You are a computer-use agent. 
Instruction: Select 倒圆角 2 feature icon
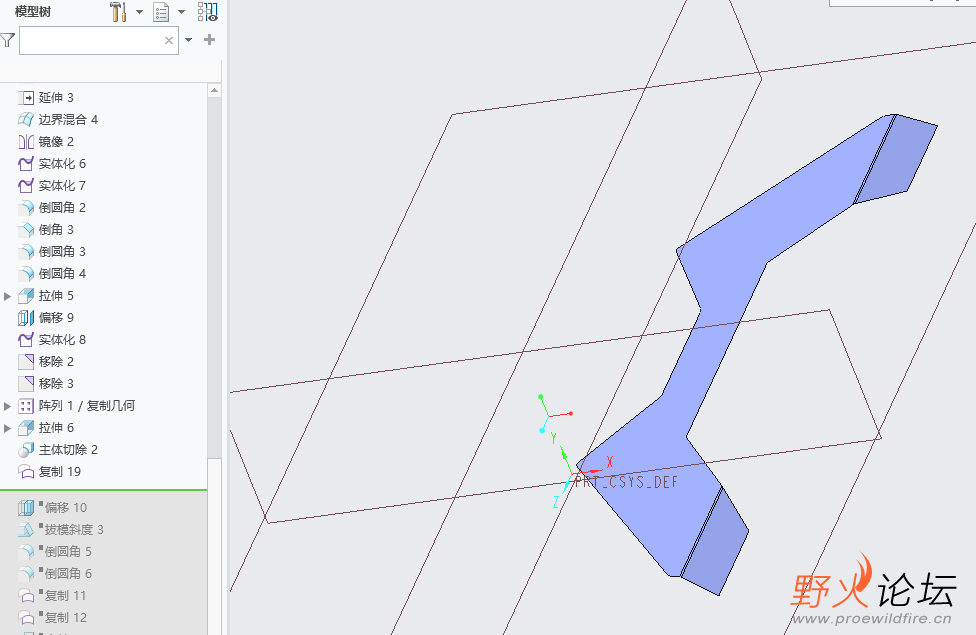[x=26, y=207]
